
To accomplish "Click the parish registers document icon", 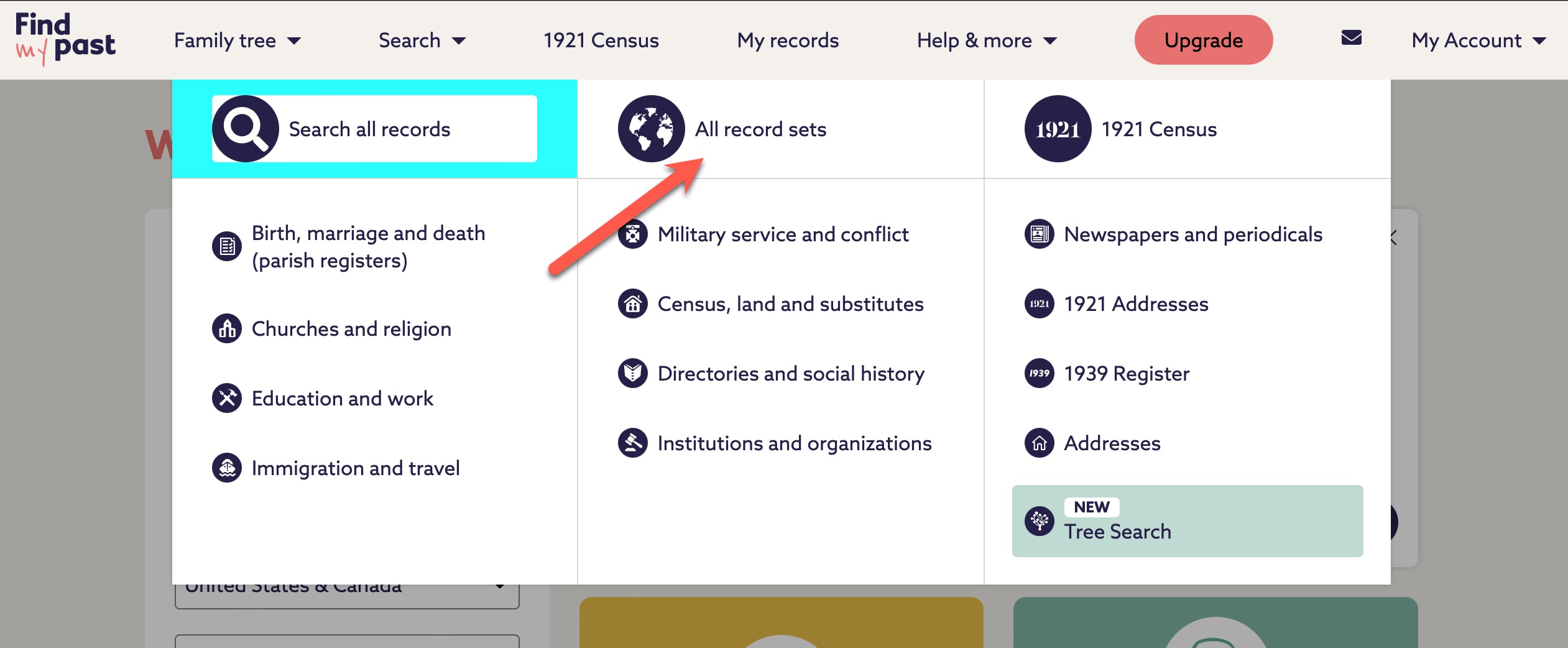I will click(x=228, y=246).
